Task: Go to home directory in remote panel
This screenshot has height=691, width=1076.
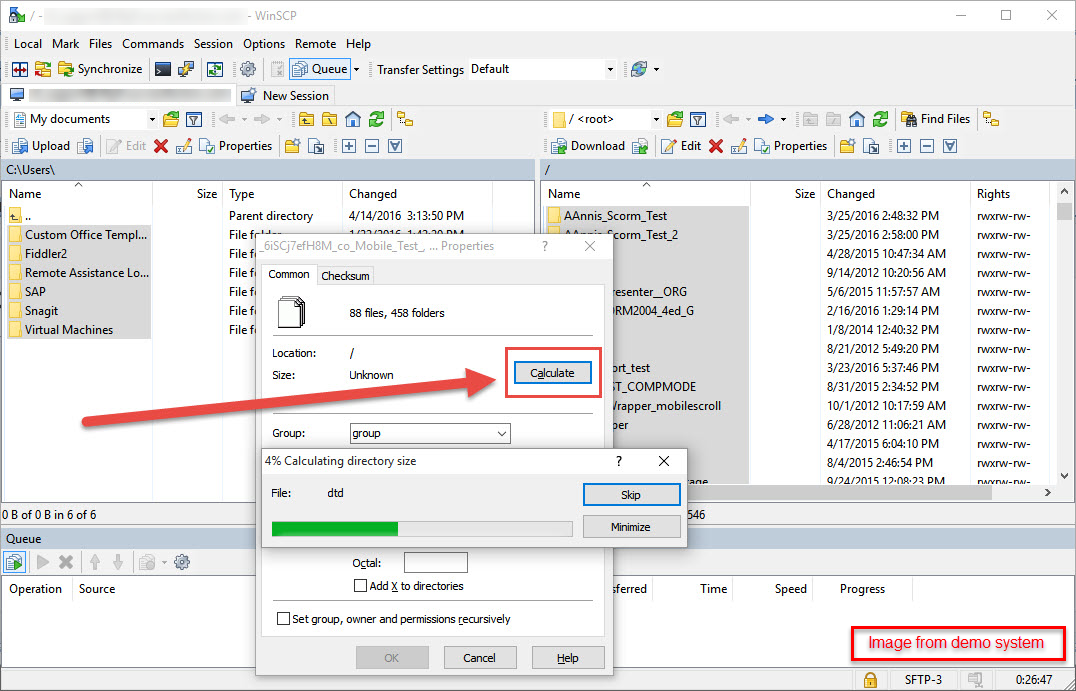Action: coord(856,119)
